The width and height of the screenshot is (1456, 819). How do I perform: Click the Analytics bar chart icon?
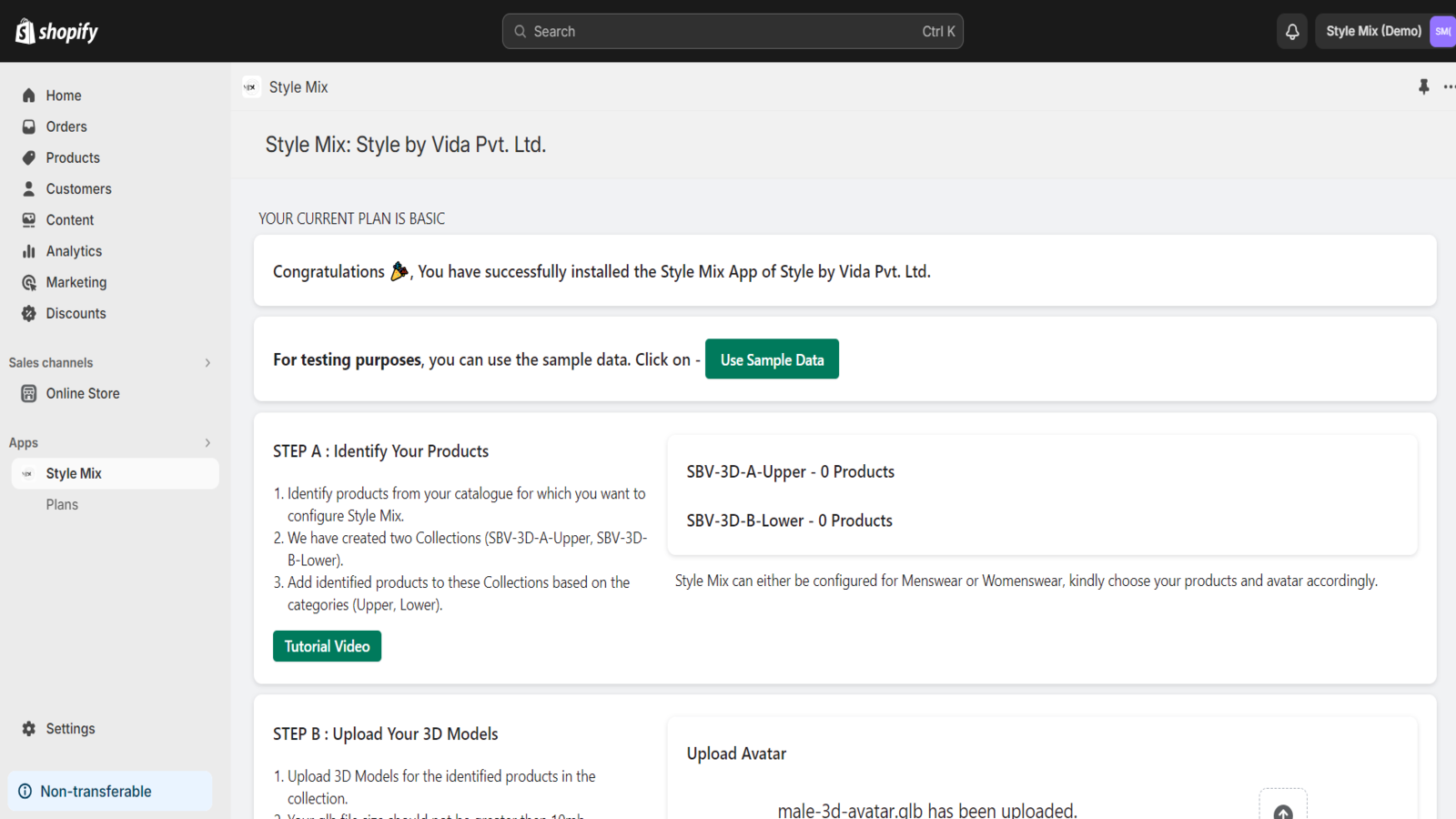pos(29,251)
